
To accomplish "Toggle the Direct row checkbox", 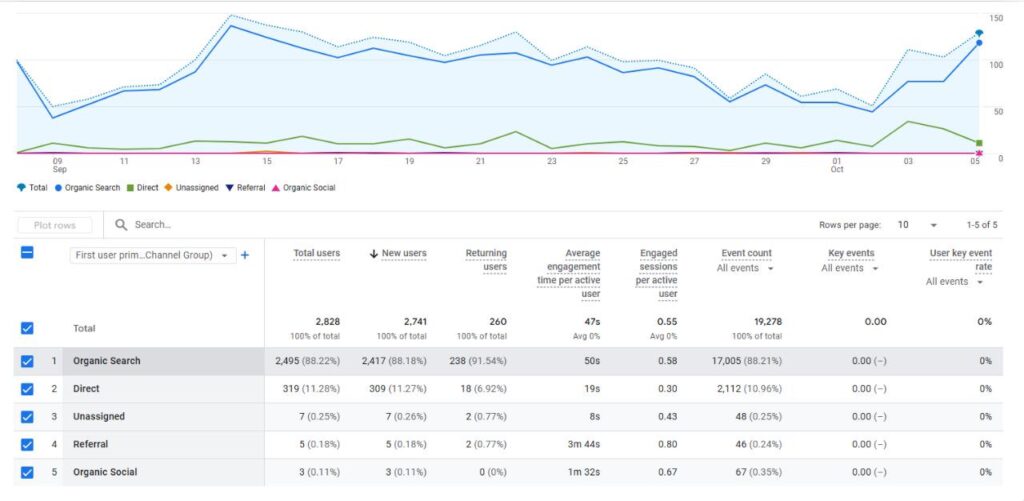I will pyautogui.click(x=27, y=389).
